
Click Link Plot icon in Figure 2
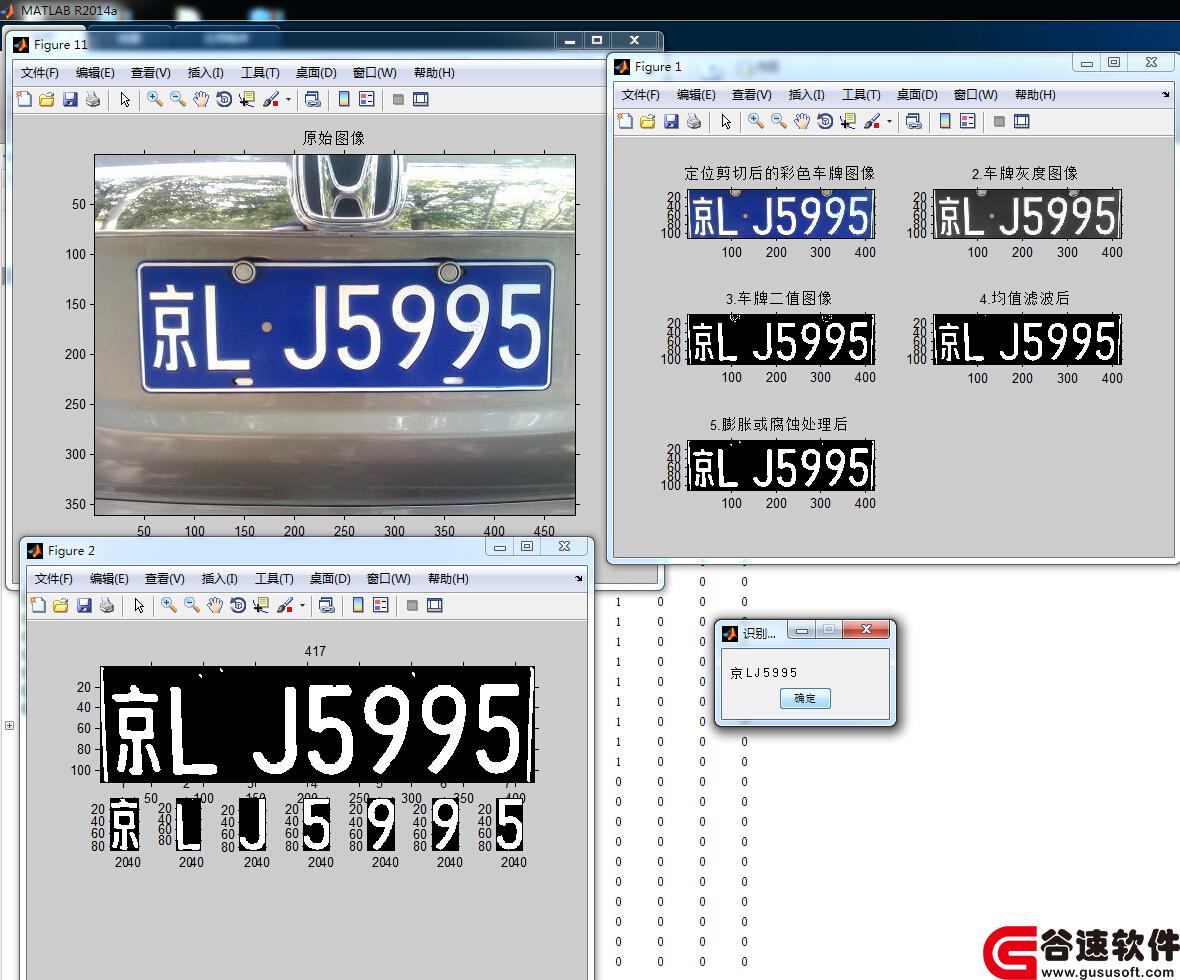pos(327,605)
